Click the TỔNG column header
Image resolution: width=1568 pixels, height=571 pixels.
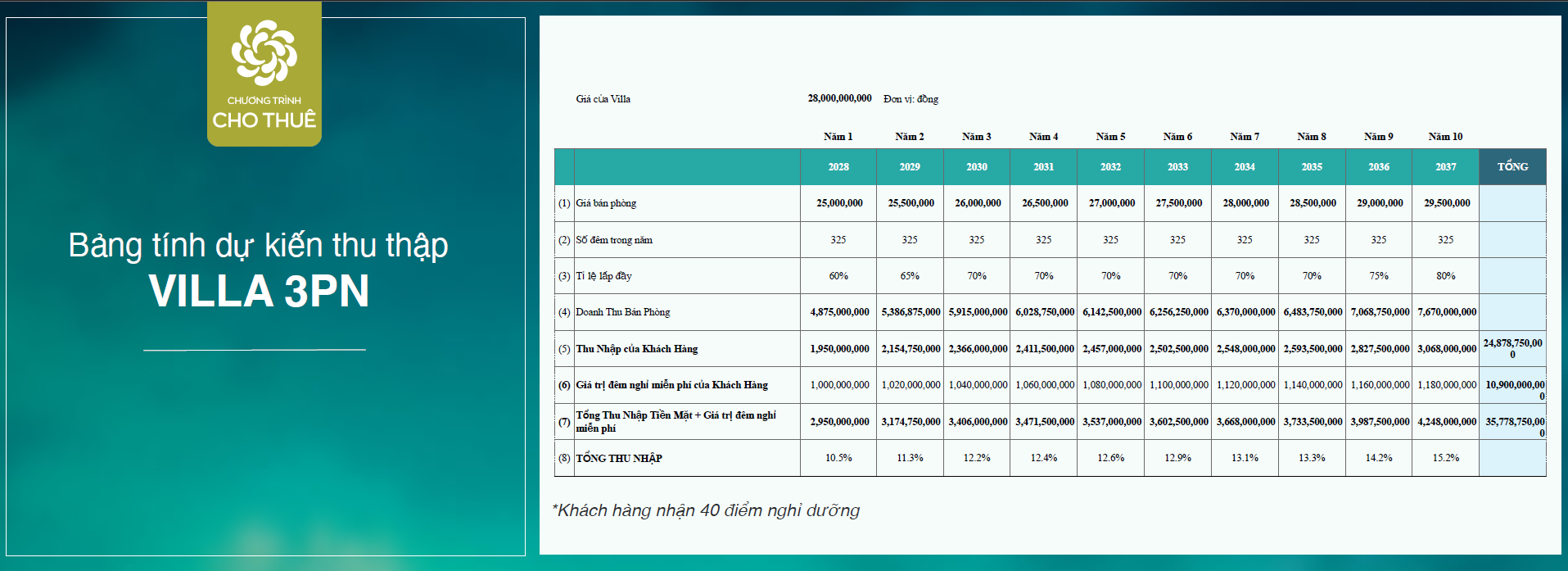pos(1513,167)
